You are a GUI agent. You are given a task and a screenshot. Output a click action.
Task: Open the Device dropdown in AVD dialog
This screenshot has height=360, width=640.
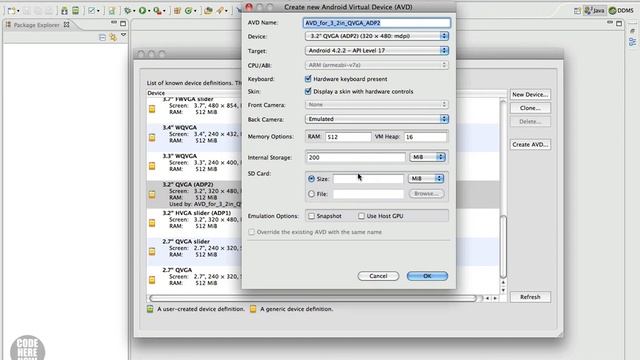(x=376, y=36)
